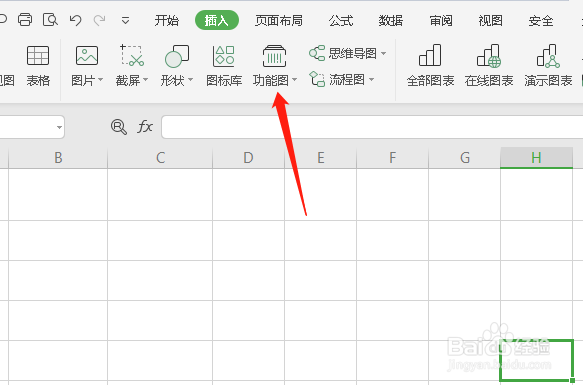Image resolution: width=583 pixels, height=385 pixels.
Task: Open the 安全 tab
Action: [x=541, y=20]
